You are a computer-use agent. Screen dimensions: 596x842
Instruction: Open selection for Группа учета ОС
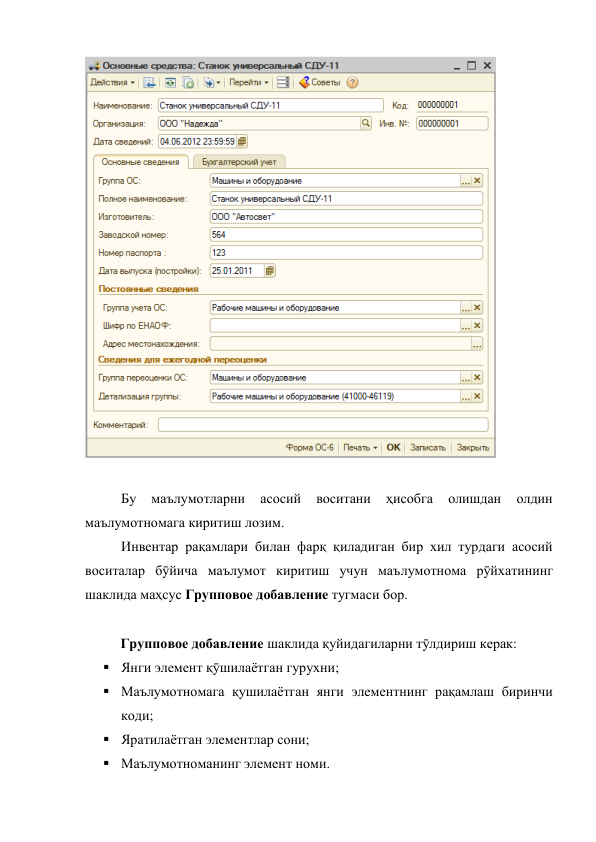[466, 308]
